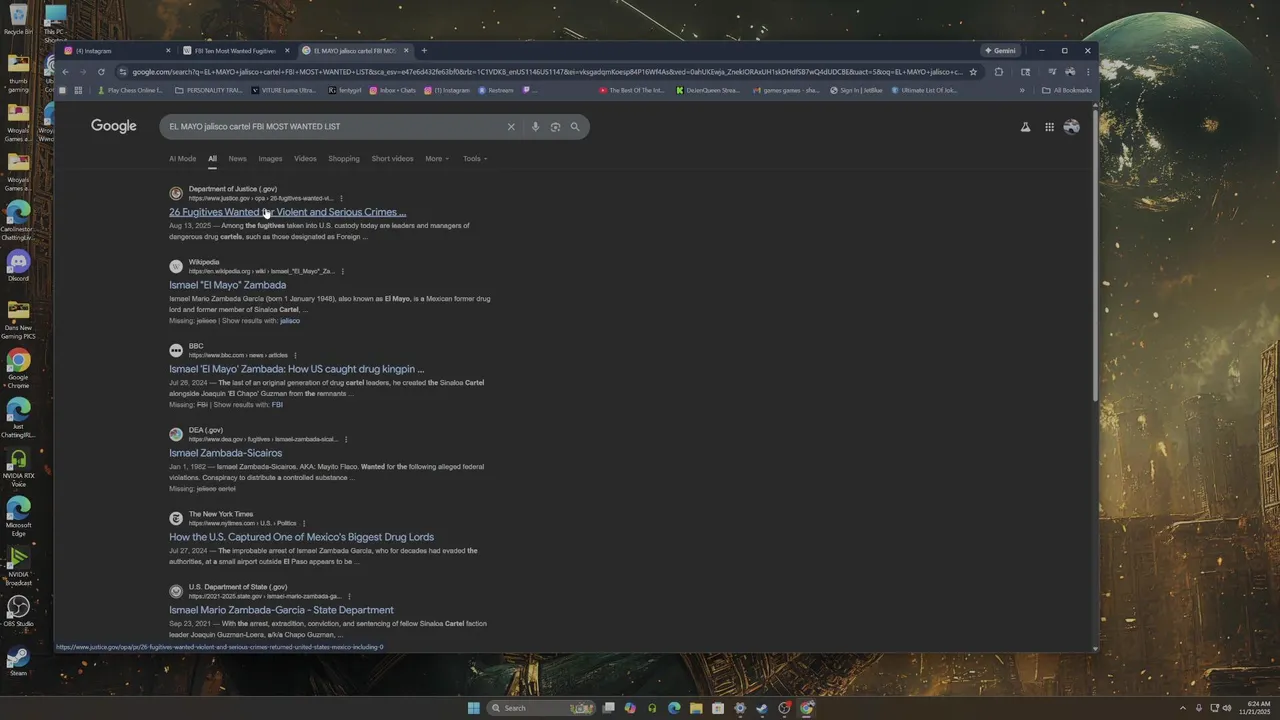
Task: Open the Windows Start menu
Action: [474, 708]
